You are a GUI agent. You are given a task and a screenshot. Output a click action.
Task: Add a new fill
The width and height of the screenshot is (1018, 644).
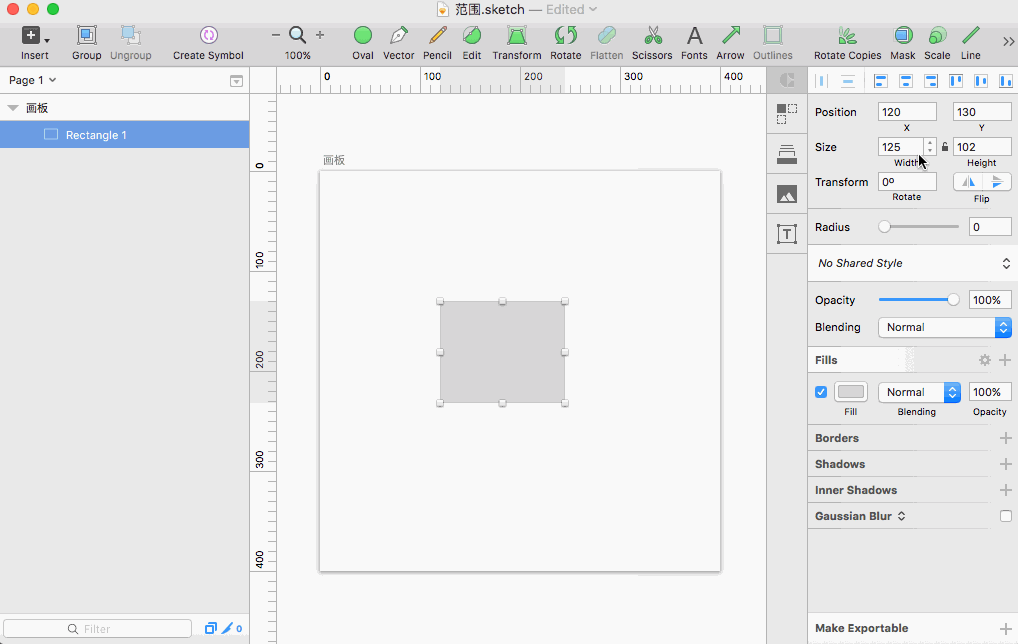pyautogui.click(x=1005, y=360)
